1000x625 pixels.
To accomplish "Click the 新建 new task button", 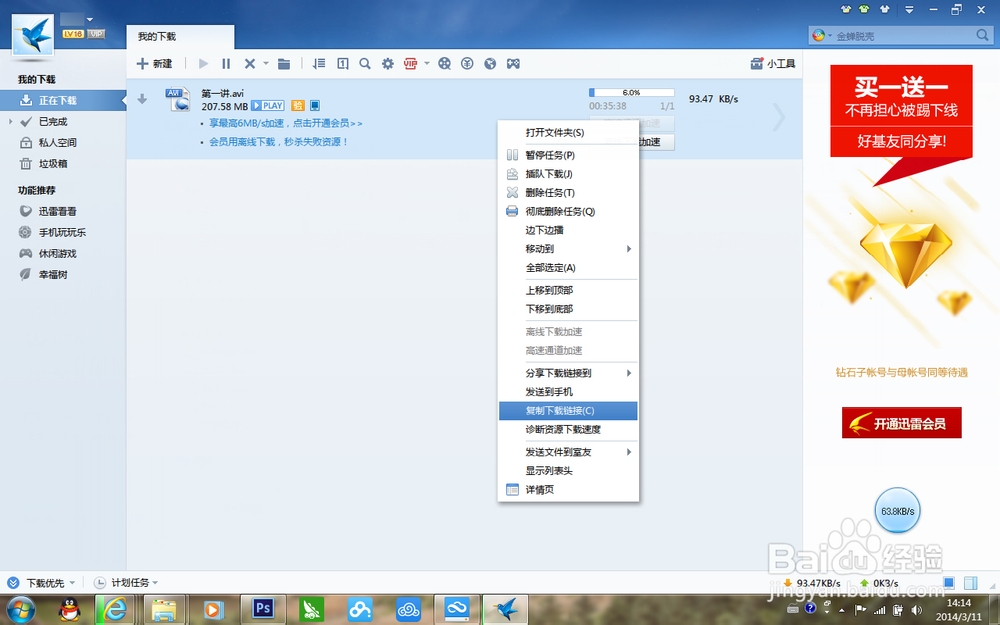I will coord(154,64).
